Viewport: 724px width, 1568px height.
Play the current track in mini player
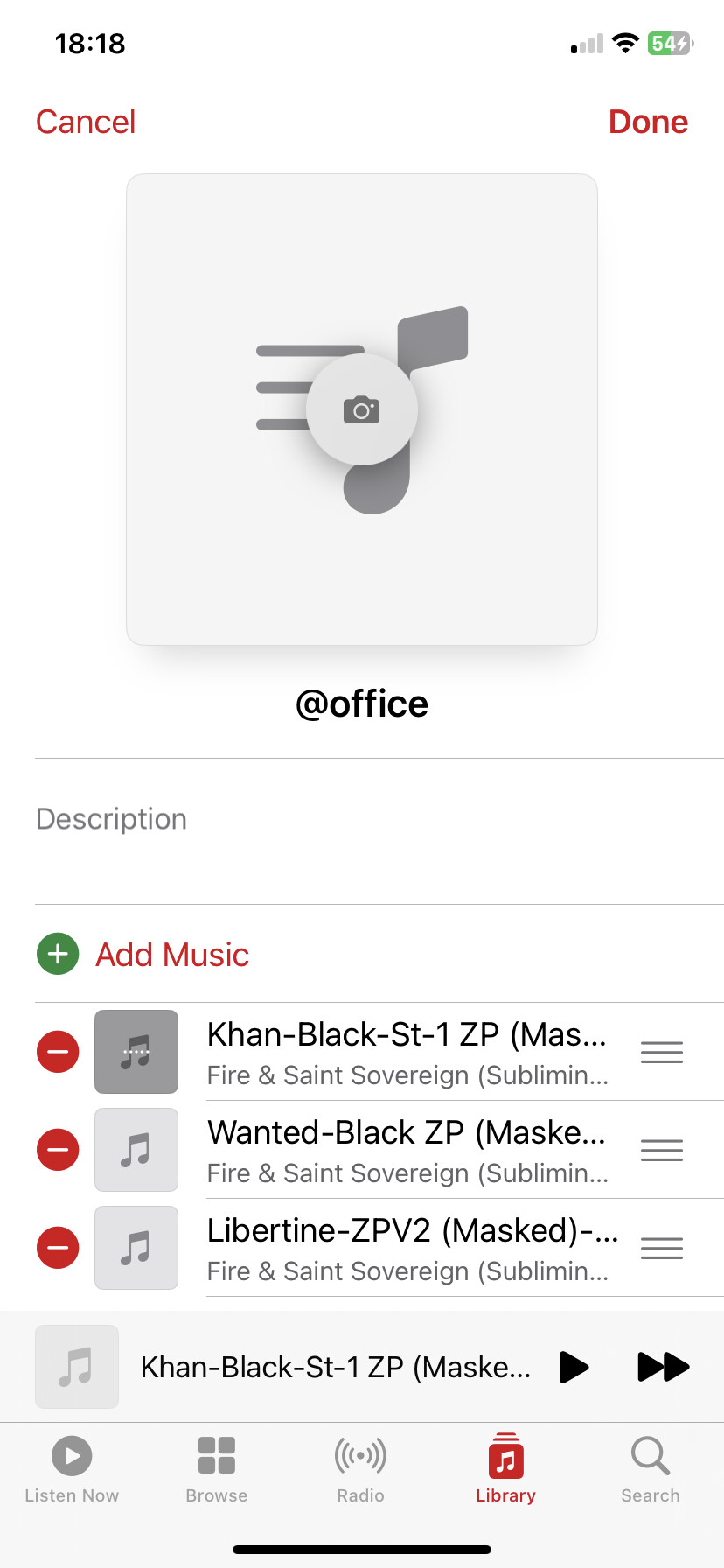point(574,1367)
